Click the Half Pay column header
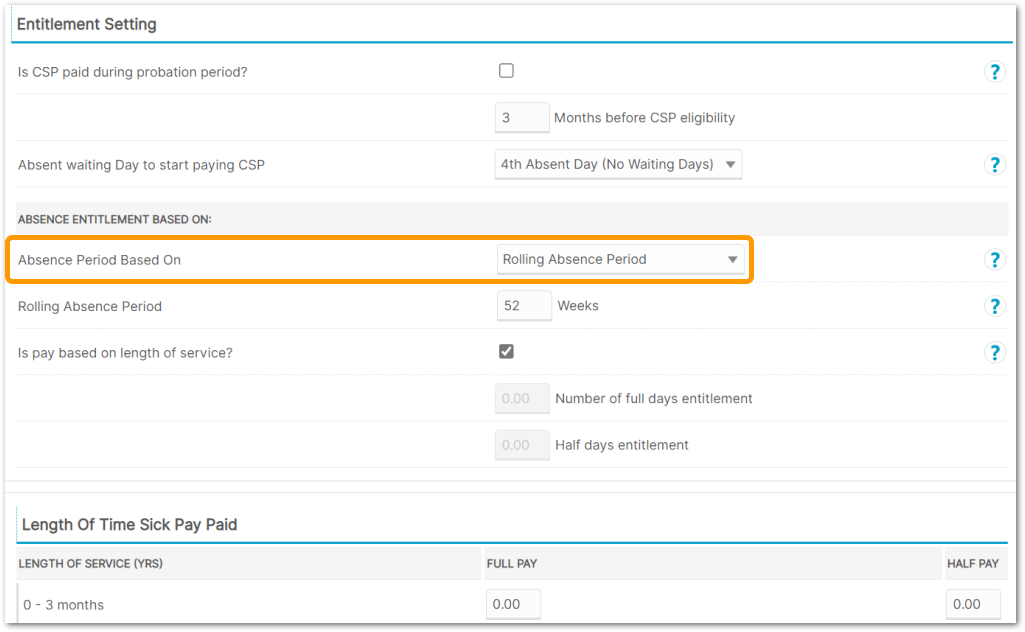 pos(972,564)
